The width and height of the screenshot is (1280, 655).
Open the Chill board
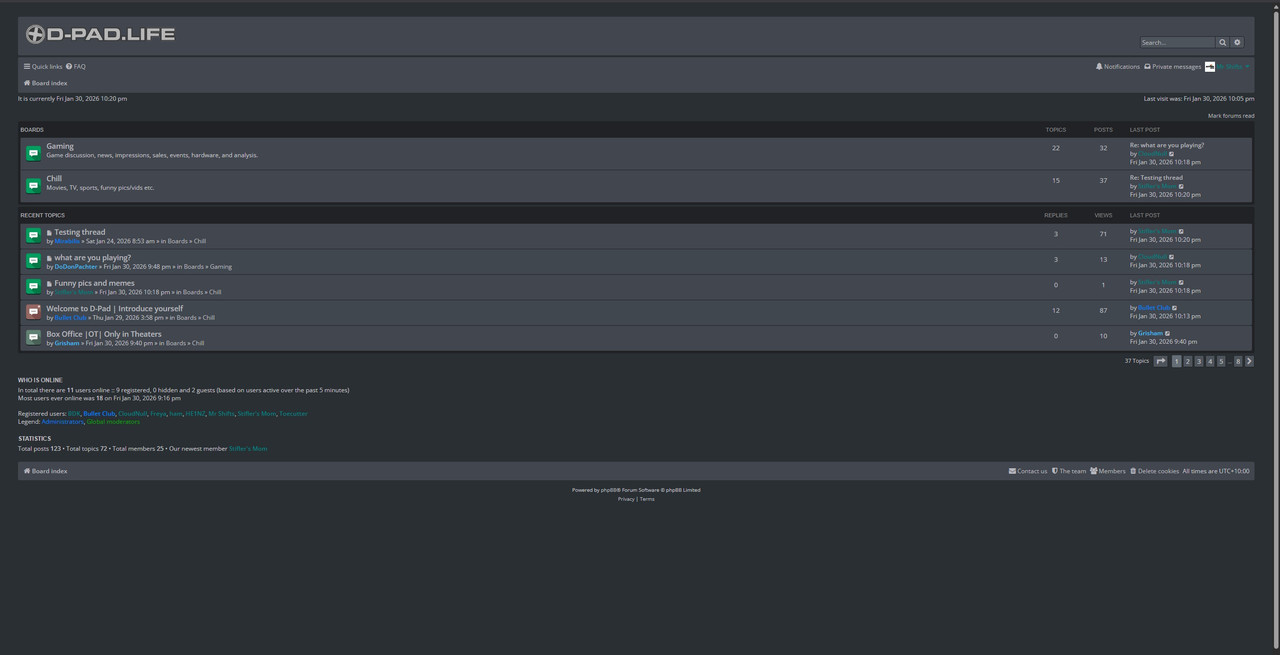[54, 179]
